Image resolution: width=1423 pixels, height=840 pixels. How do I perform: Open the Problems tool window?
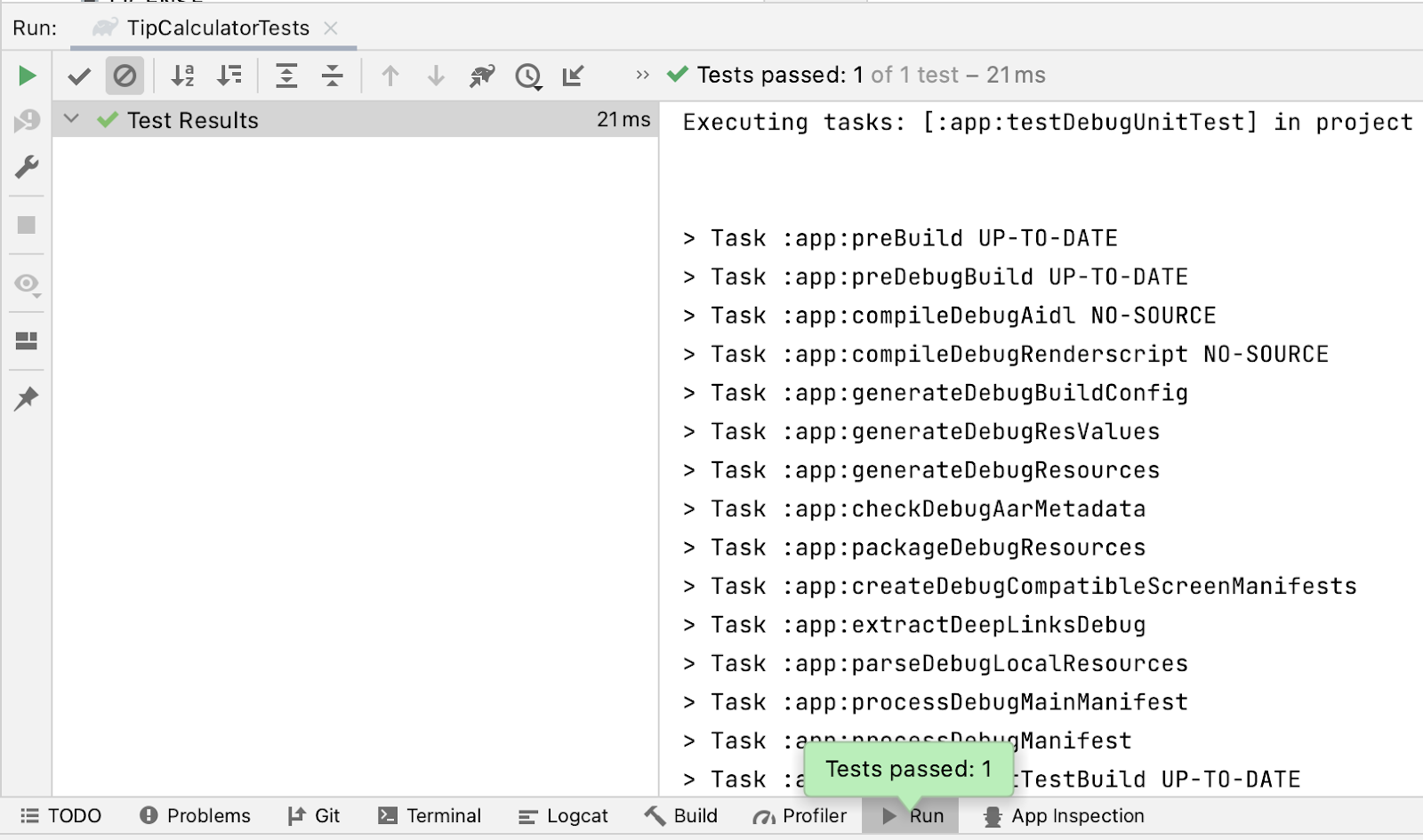[x=195, y=816]
